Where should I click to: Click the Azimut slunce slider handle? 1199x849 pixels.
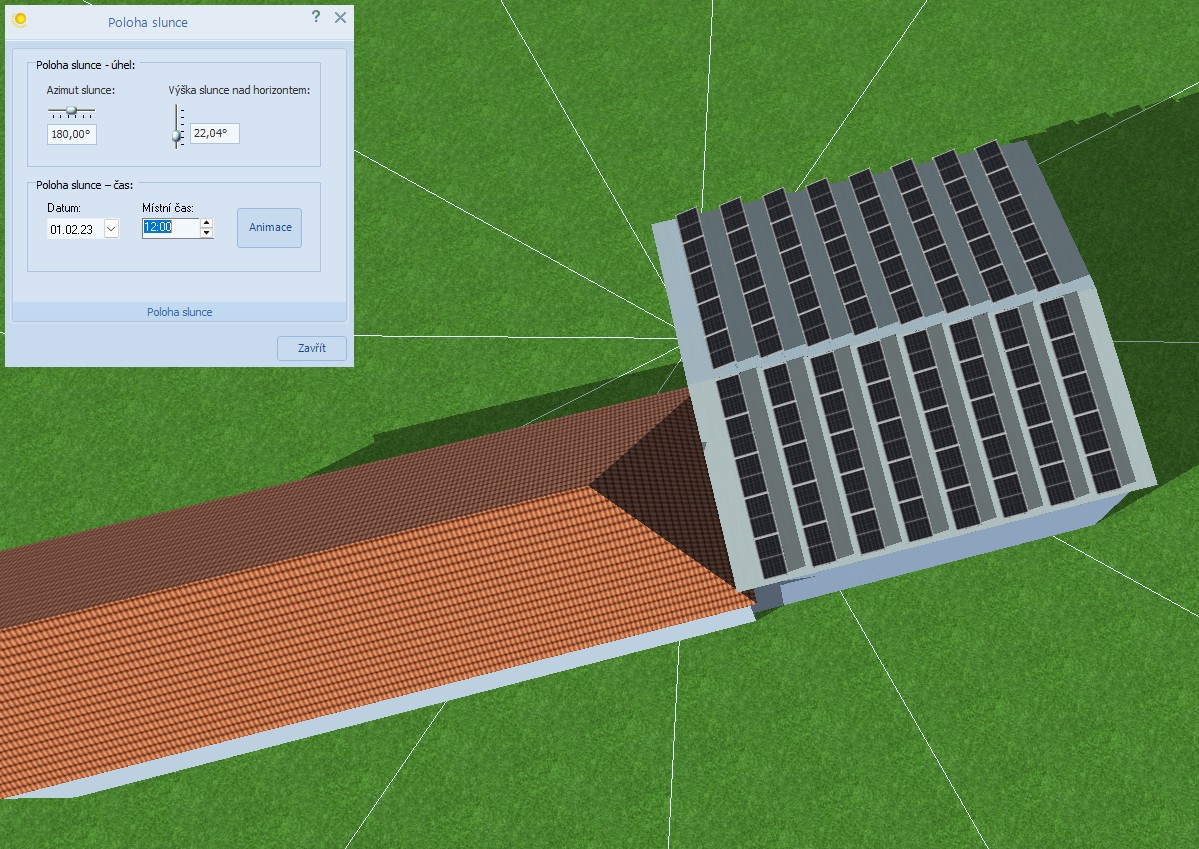[71, 110]
